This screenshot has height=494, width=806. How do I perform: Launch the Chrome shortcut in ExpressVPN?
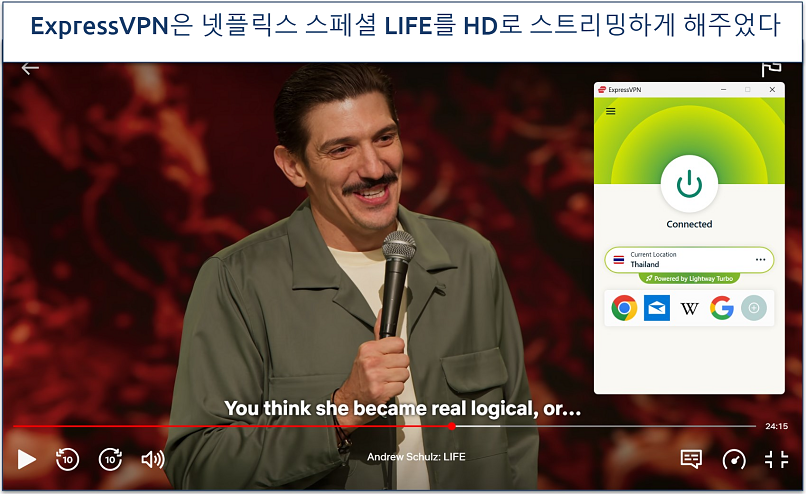[x=624, y=308]
